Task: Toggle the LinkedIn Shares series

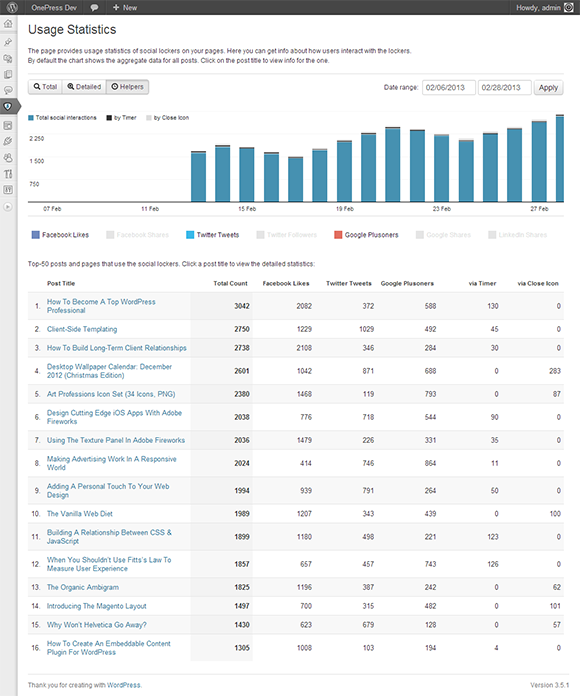Action: [x=518, y=235]
